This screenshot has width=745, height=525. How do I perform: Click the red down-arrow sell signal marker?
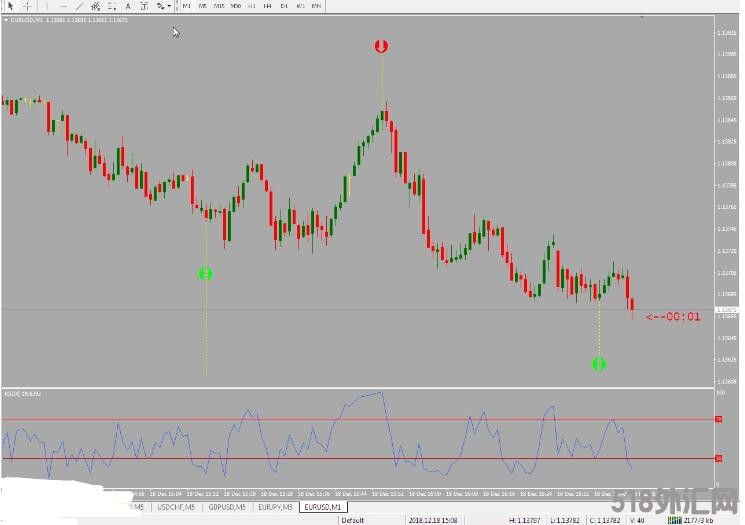tap(381, 46)
